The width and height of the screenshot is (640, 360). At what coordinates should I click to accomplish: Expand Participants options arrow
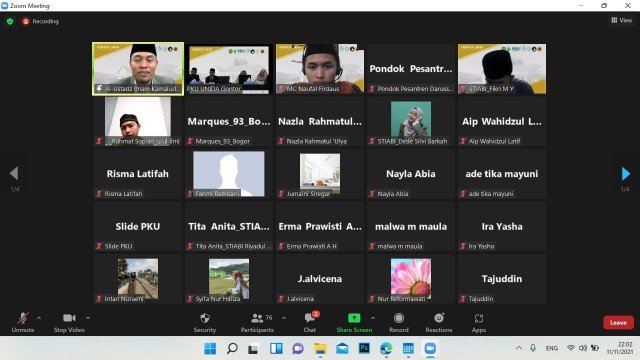tap(284, 318)
